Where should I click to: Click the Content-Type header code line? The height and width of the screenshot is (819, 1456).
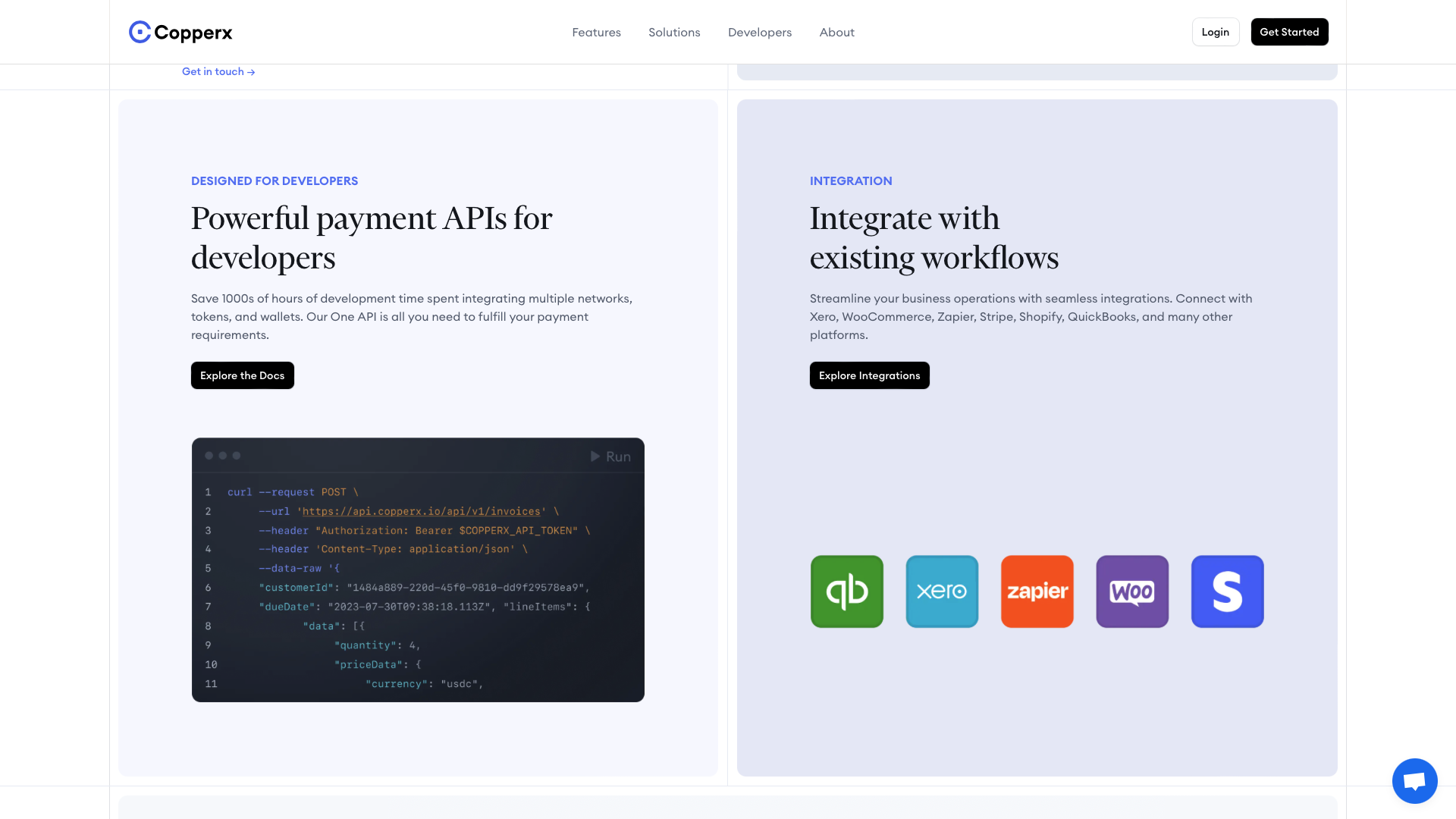(x=393, y=549)
